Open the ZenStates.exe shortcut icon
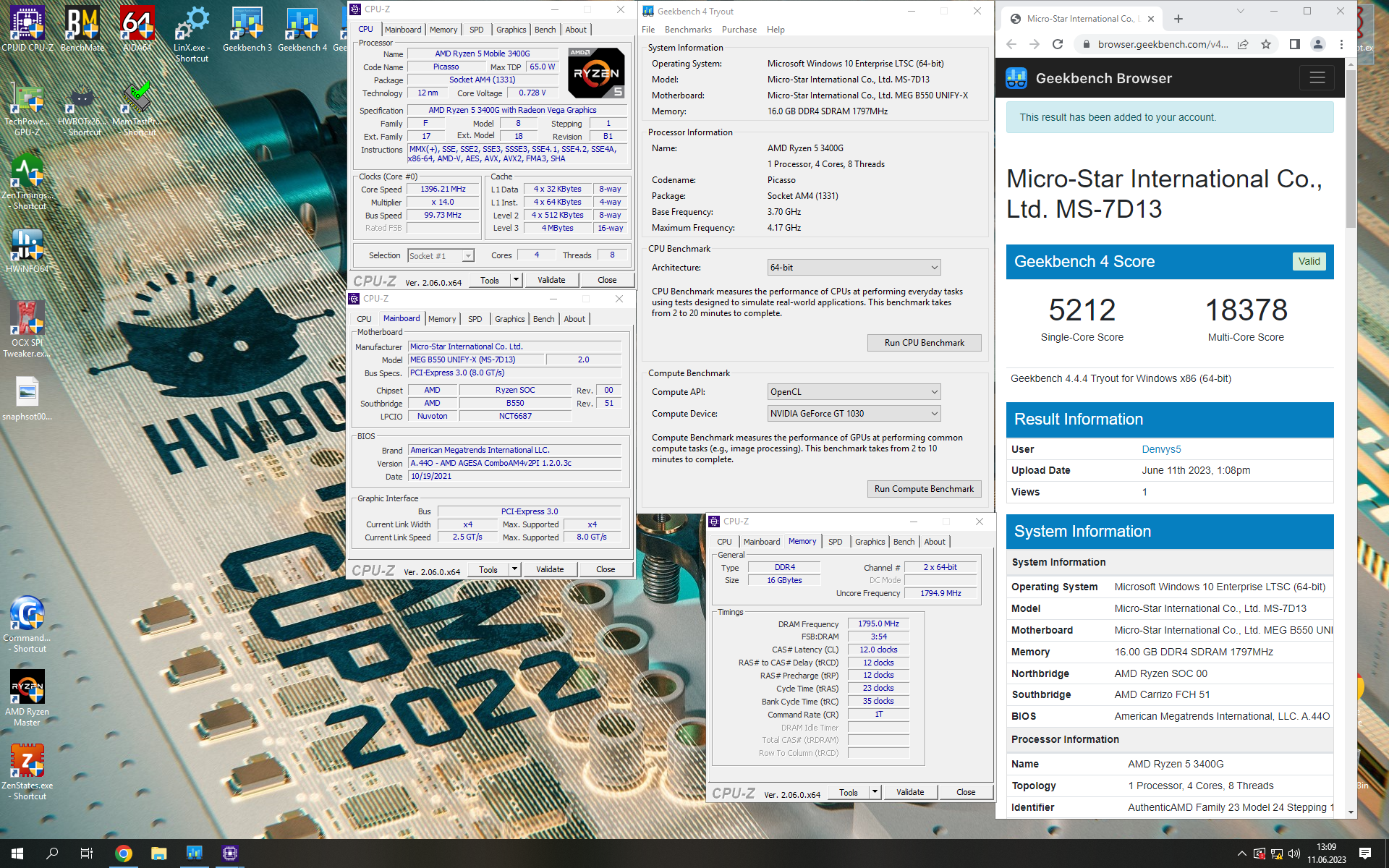1389x868 pixels. (27, 773)
